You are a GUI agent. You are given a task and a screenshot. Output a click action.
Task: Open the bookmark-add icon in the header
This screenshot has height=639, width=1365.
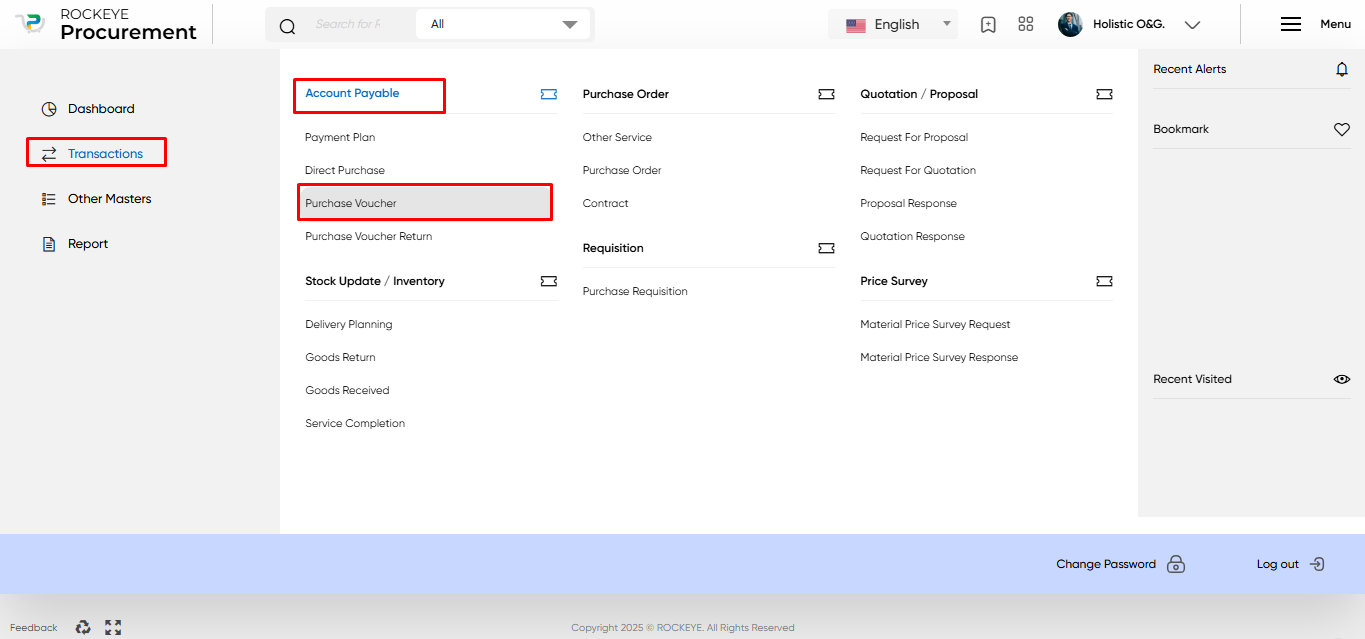point(988,25)
